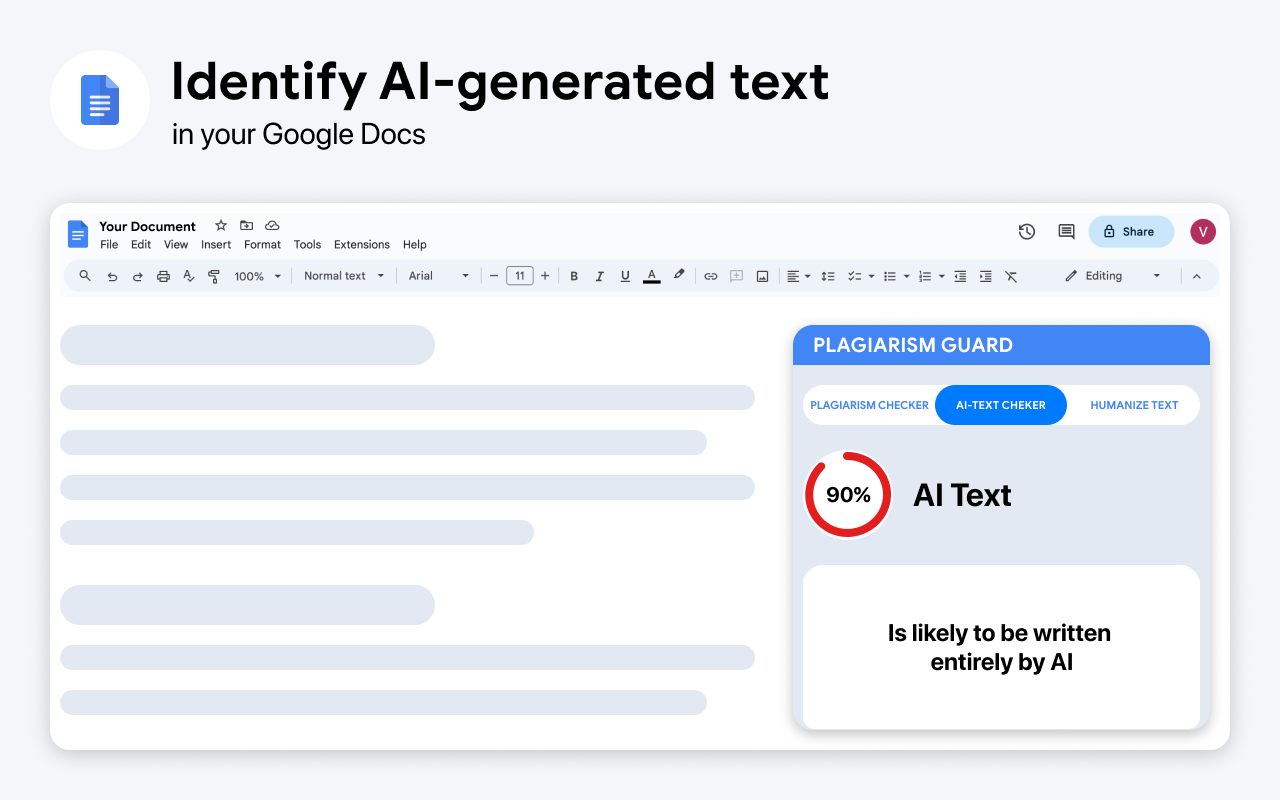Click the Your Document title

pos(147,226)
